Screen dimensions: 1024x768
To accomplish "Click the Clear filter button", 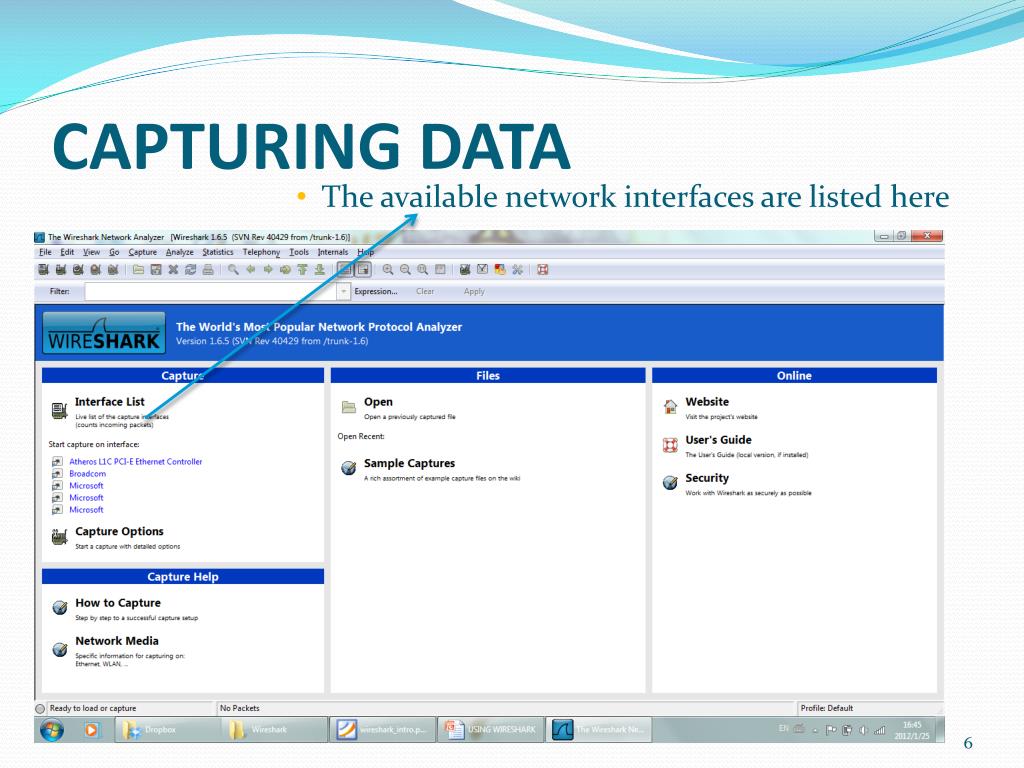I will tap(425, 292).
